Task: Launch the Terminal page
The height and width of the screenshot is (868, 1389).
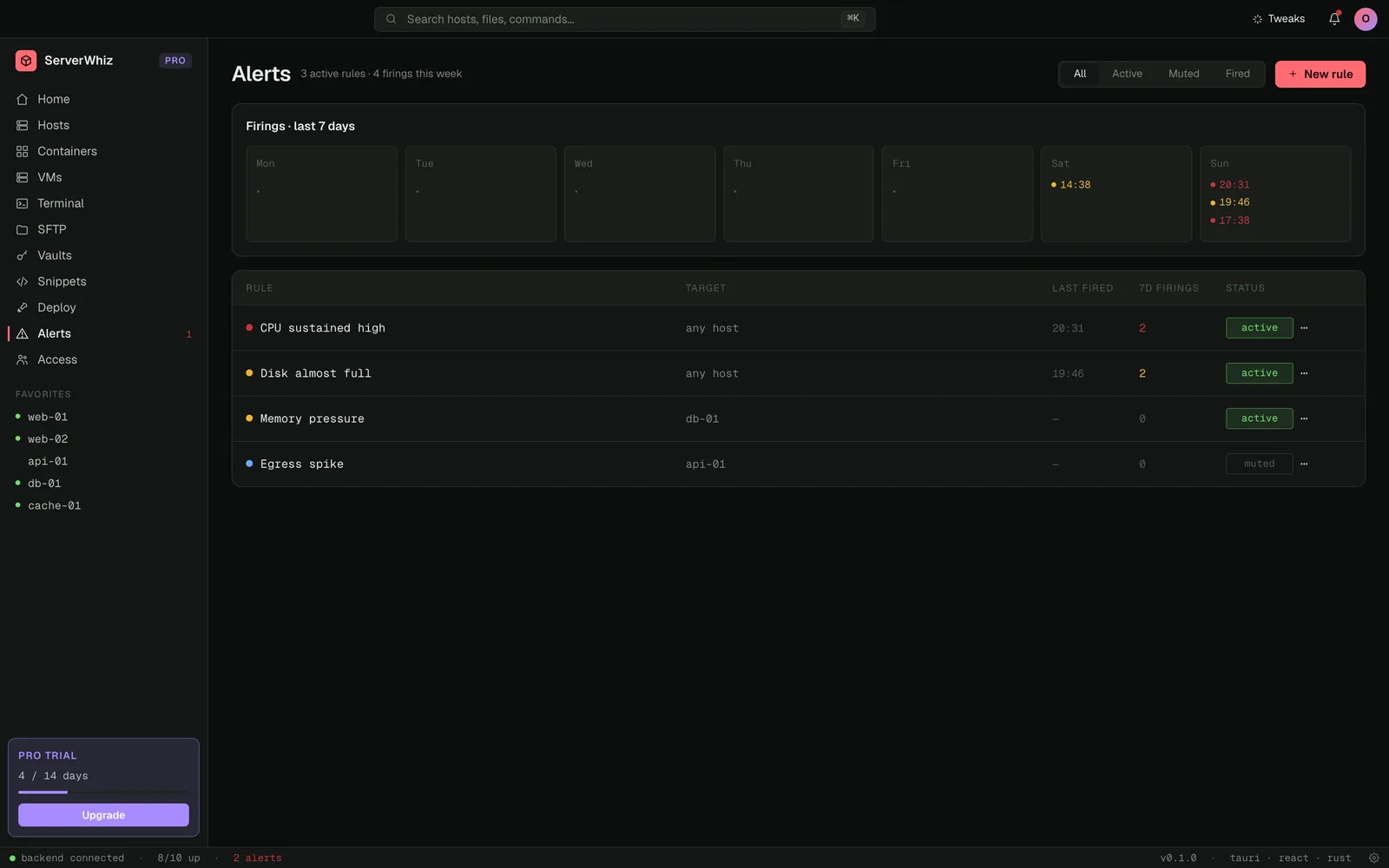Action: [103, 203]
